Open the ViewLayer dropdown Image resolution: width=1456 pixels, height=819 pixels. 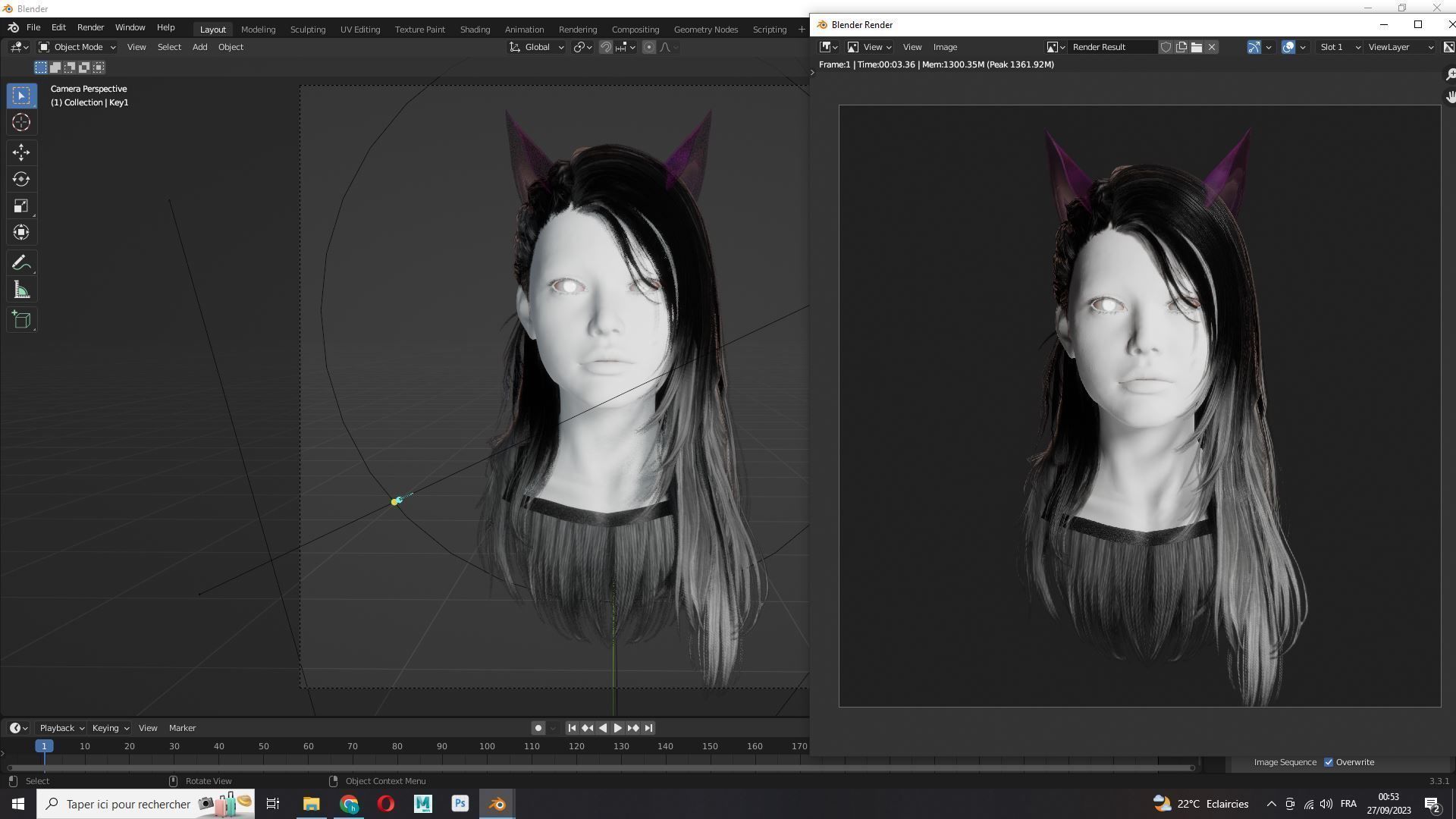[1400, 47]
